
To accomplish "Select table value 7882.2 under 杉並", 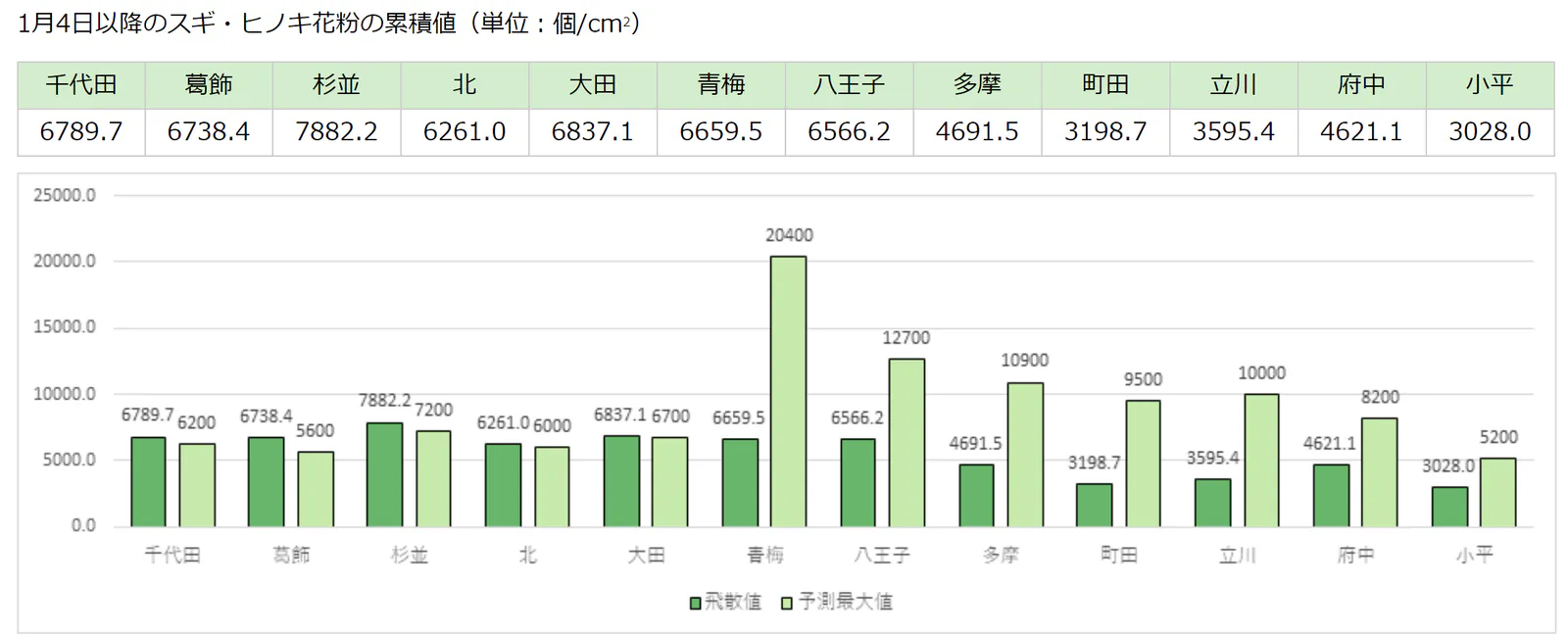I will coord(337,132).
